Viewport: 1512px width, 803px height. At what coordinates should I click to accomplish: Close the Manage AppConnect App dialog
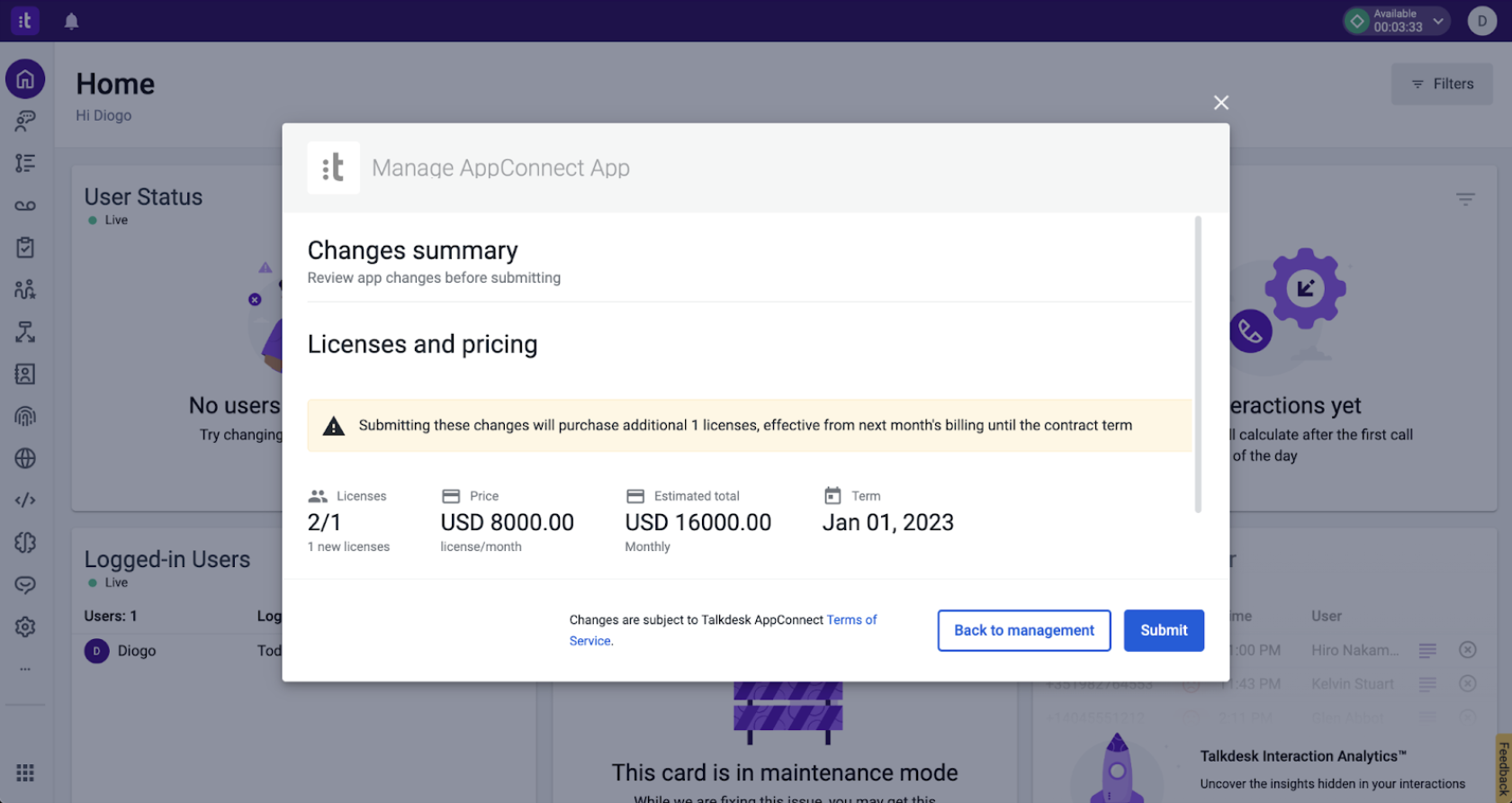point(1220,103)
